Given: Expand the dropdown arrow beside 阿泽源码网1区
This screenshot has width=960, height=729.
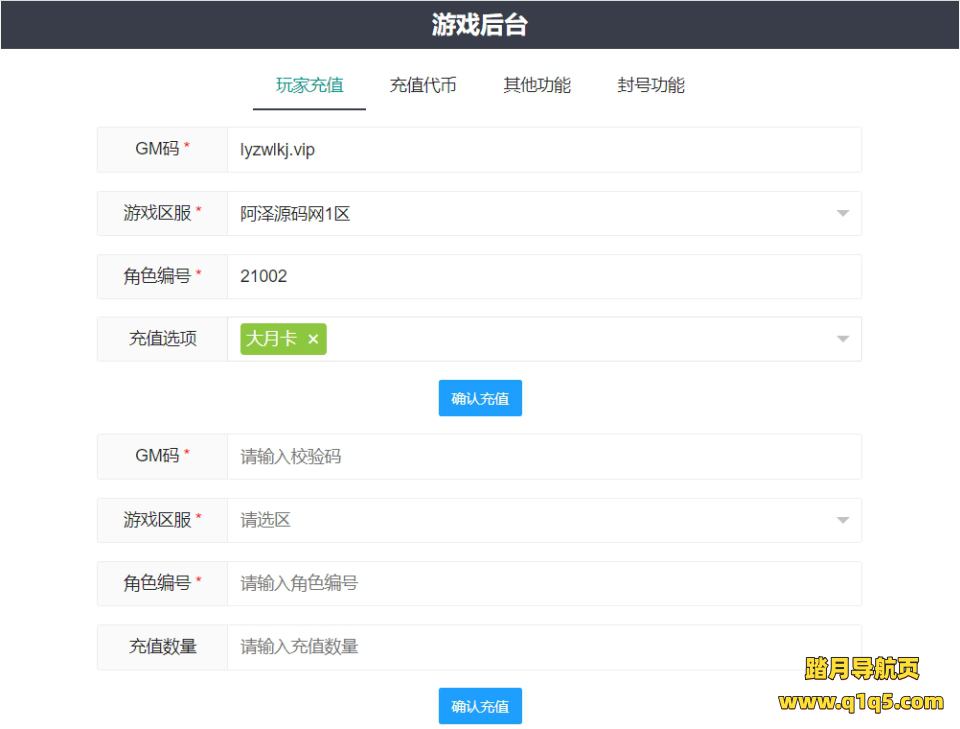Looking at the screenshot, I should coord(842,214).
